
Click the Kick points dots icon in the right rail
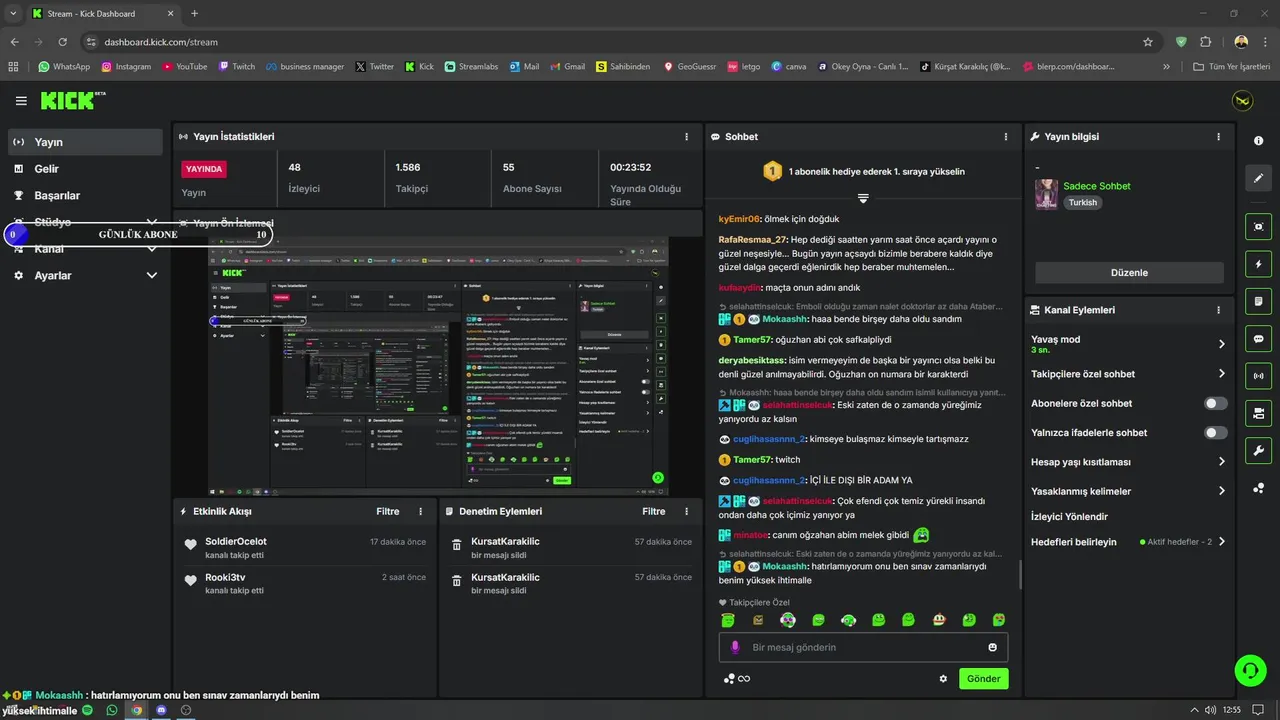(x=1259, y=488)
